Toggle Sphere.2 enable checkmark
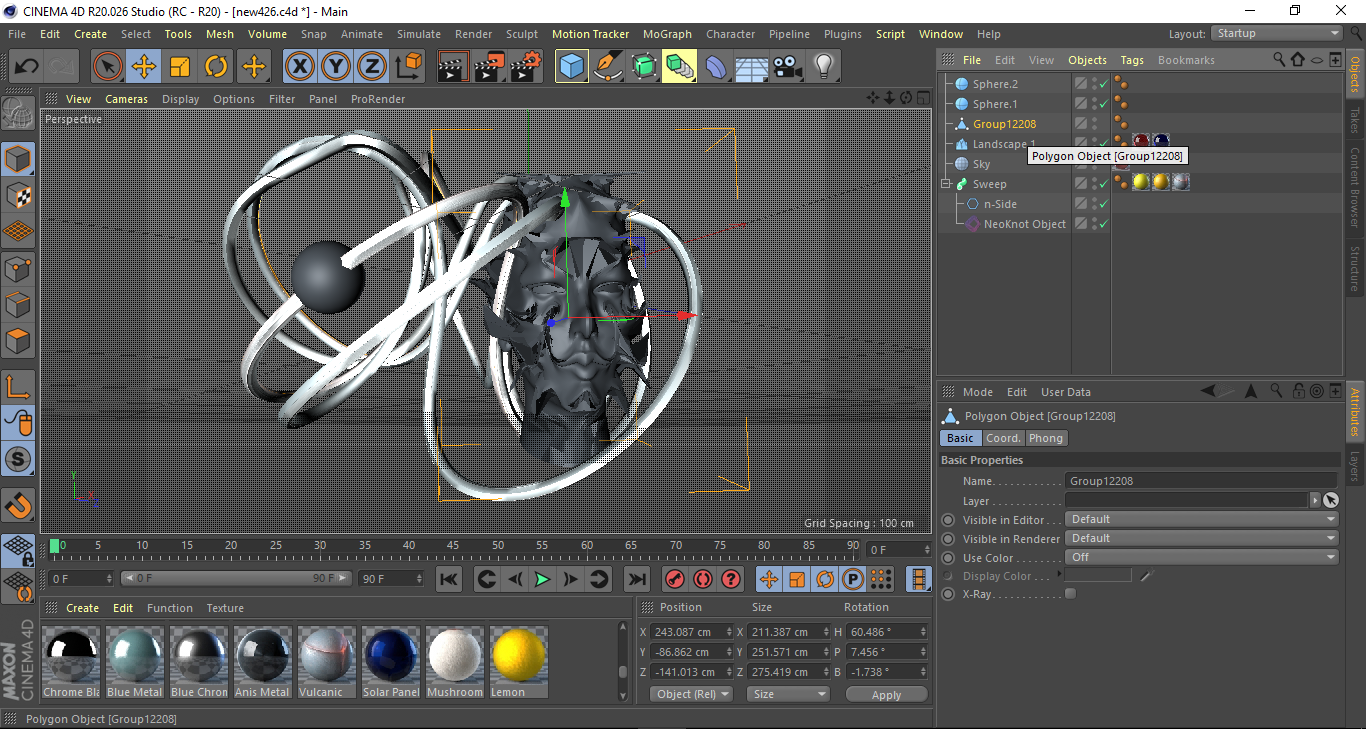This screenshot has width=1366, height=729. (1103, 84)
